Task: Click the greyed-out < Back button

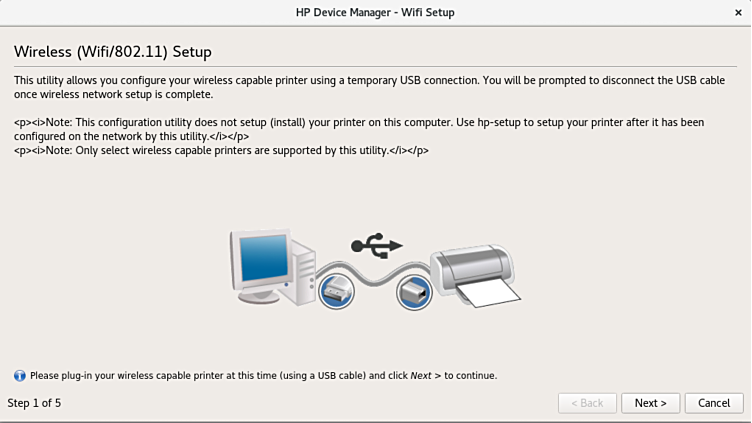Action: 586,403
